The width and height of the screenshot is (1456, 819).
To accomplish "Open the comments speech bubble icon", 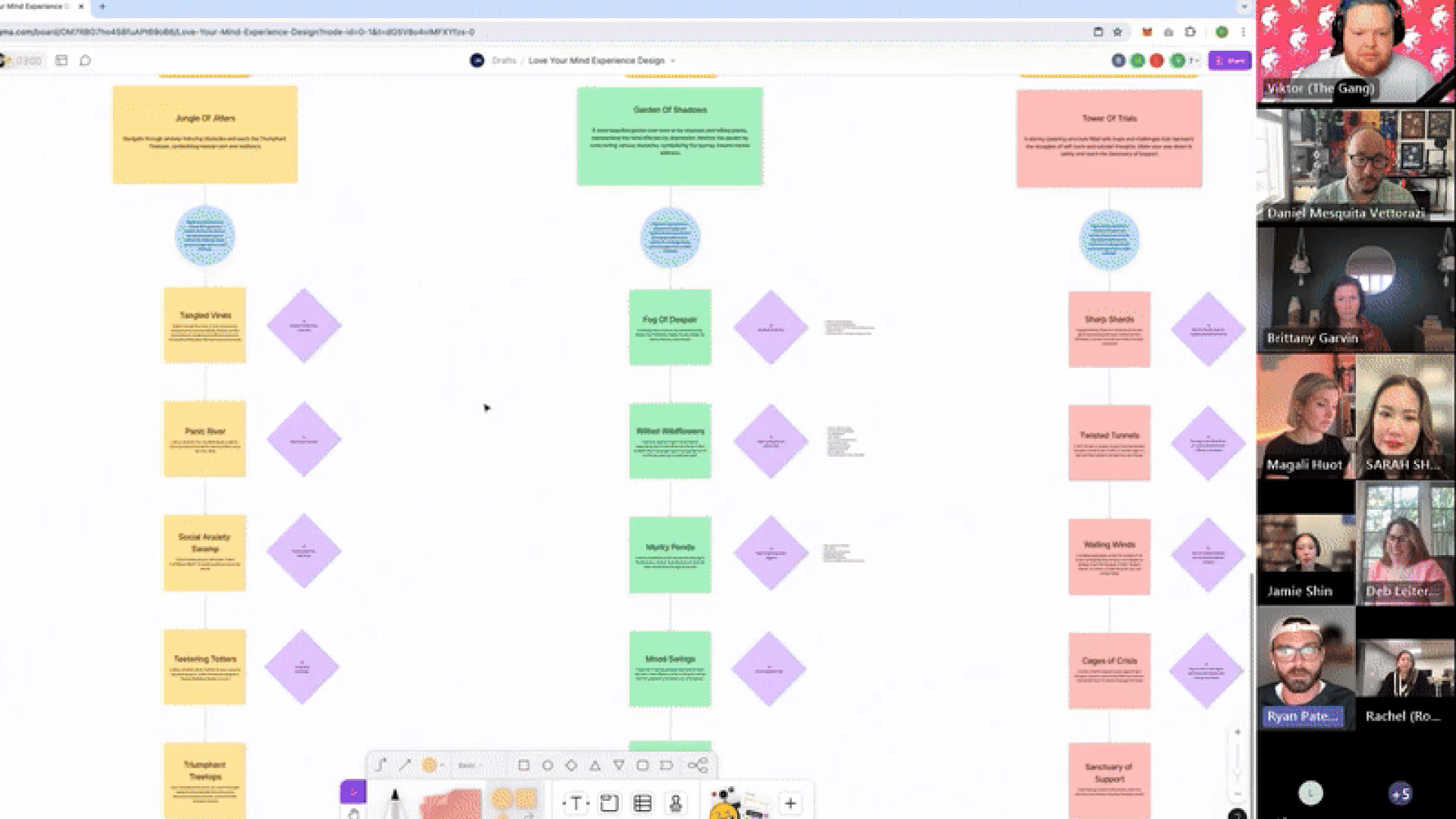I will click(x=85, y=61).
